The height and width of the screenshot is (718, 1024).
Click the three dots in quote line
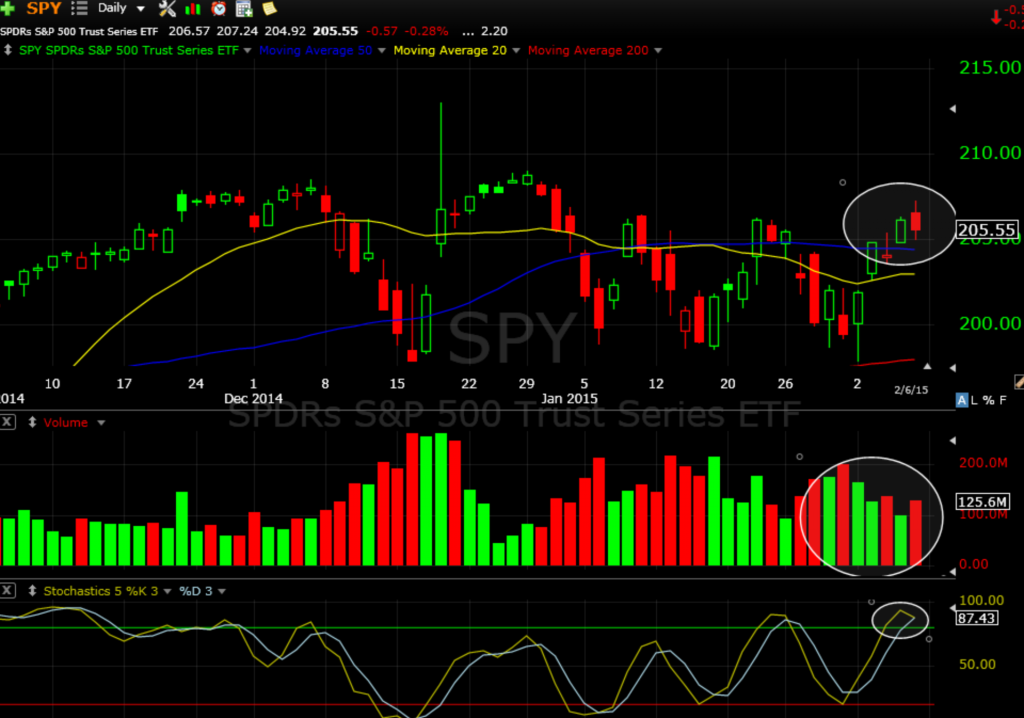pos(468,31)
